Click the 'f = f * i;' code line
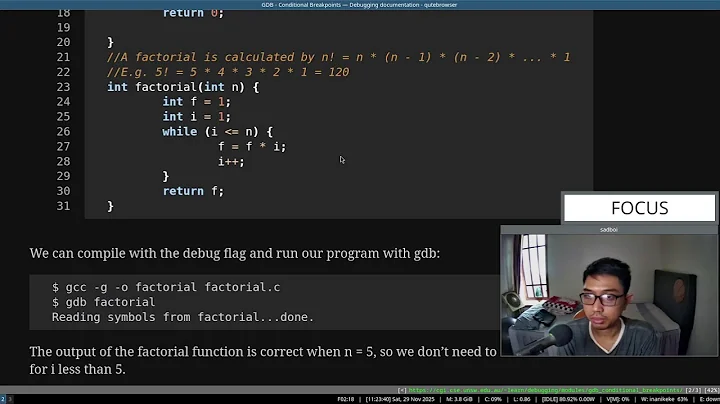720x404 pixels. [x=252, y=146]
